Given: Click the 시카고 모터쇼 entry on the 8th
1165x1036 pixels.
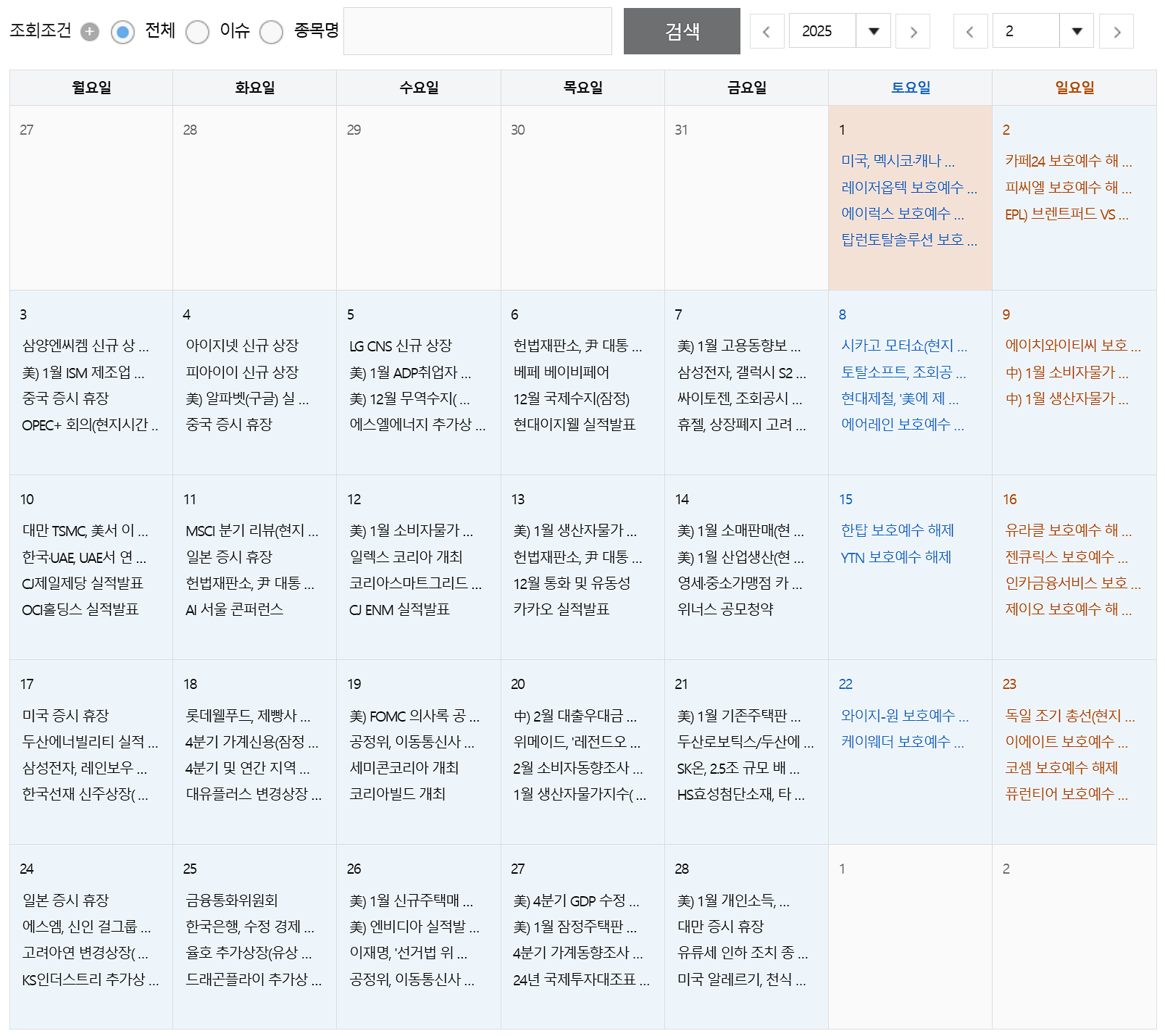Looking at the screenshot, I should click(902, 346).
